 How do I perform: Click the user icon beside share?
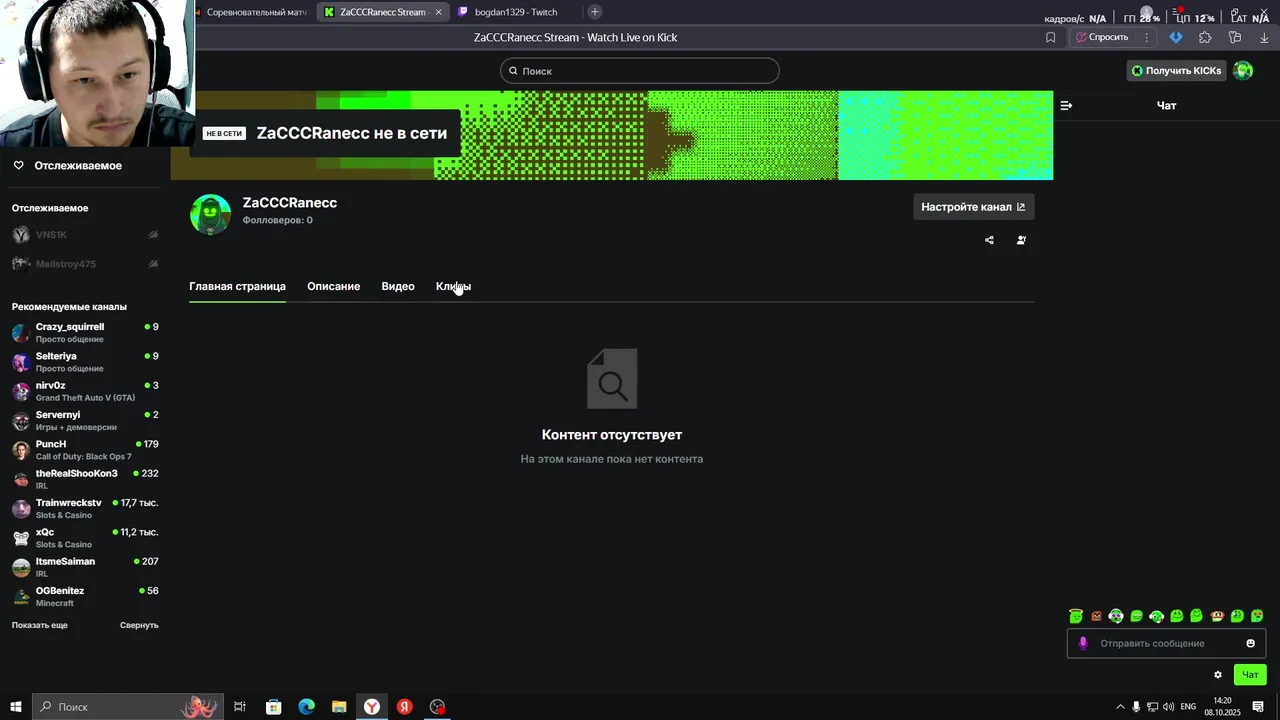click(1021, 240)
